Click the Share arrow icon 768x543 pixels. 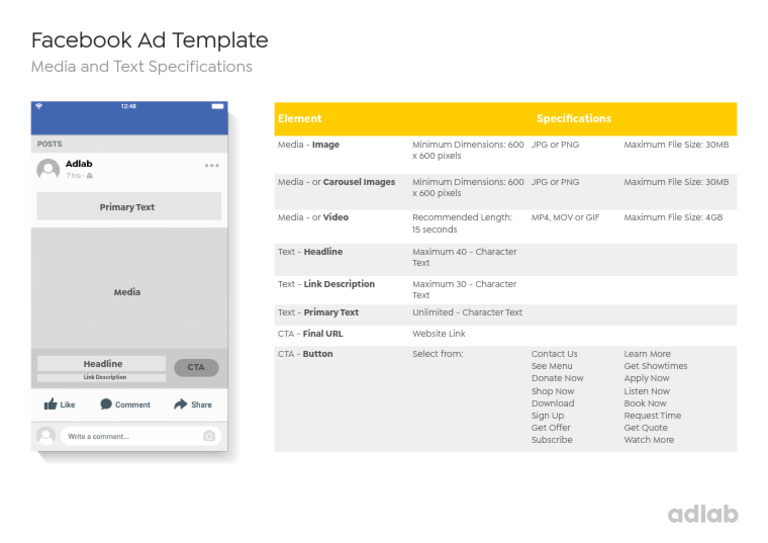tap(181, 404)
